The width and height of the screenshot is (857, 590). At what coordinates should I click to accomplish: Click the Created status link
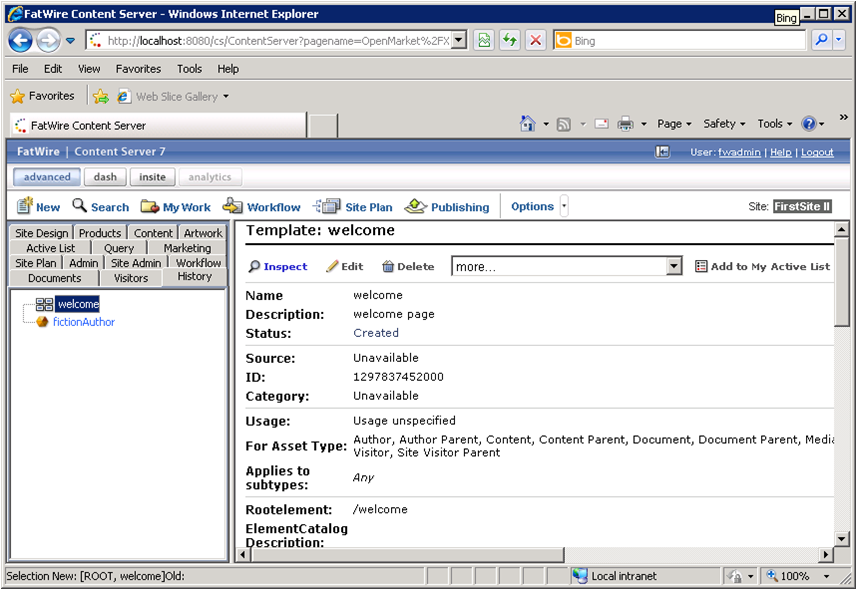point(376,333)
